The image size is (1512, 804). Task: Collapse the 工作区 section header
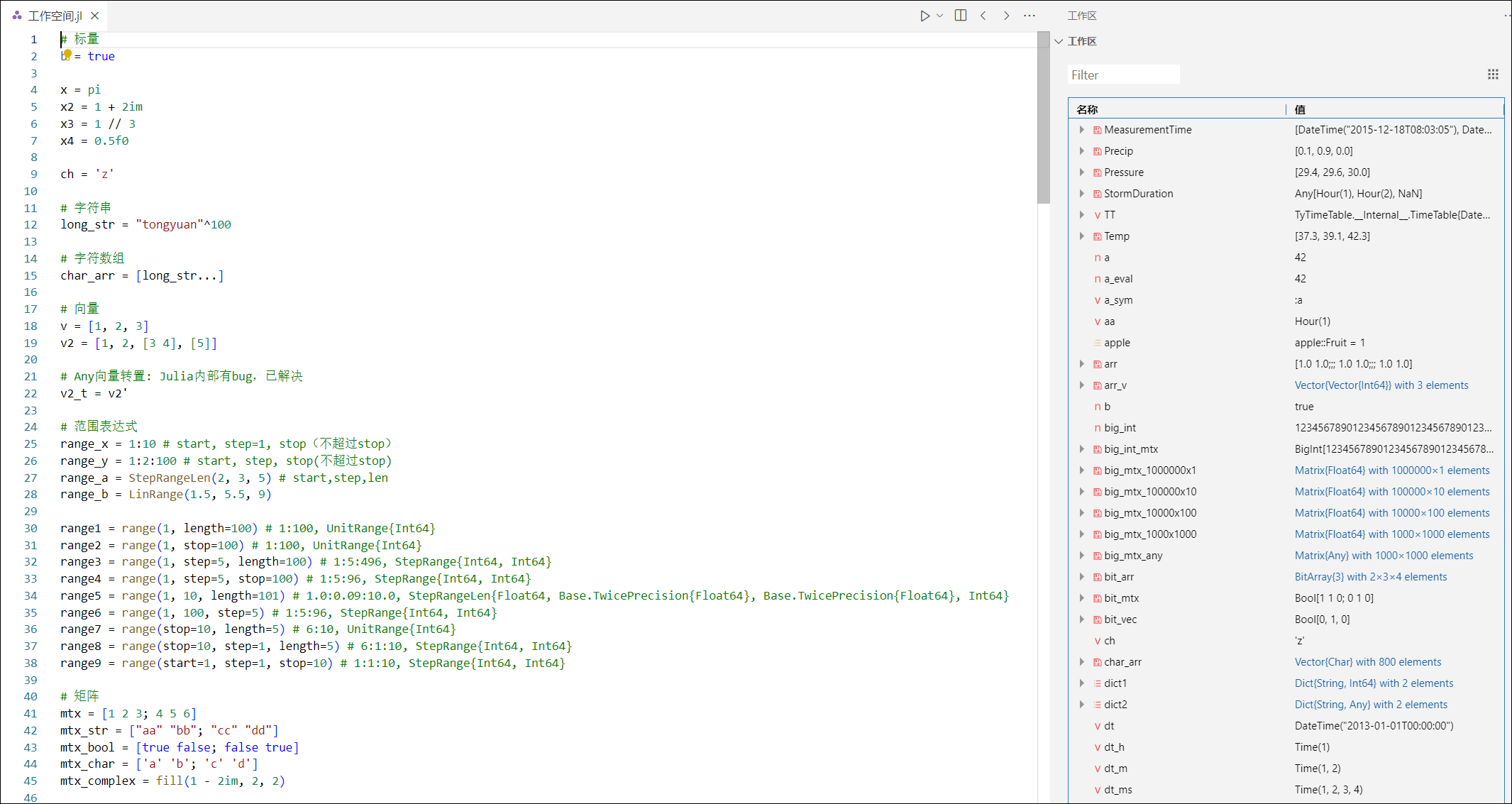(1059, 41)
